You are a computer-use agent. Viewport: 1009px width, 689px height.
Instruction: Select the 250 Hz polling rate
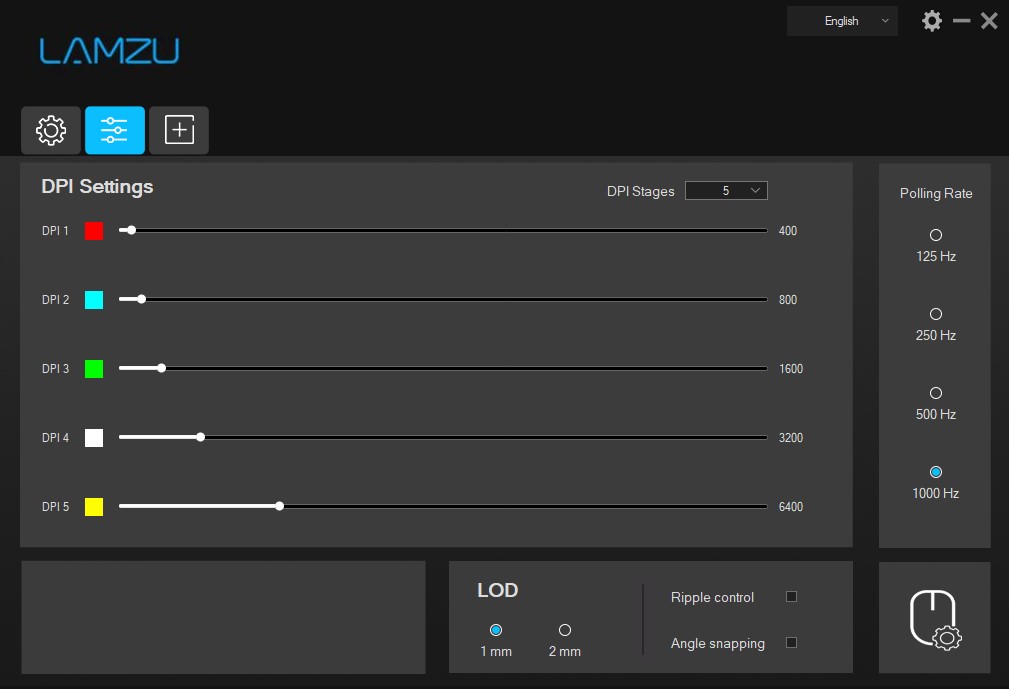[936, 314]
